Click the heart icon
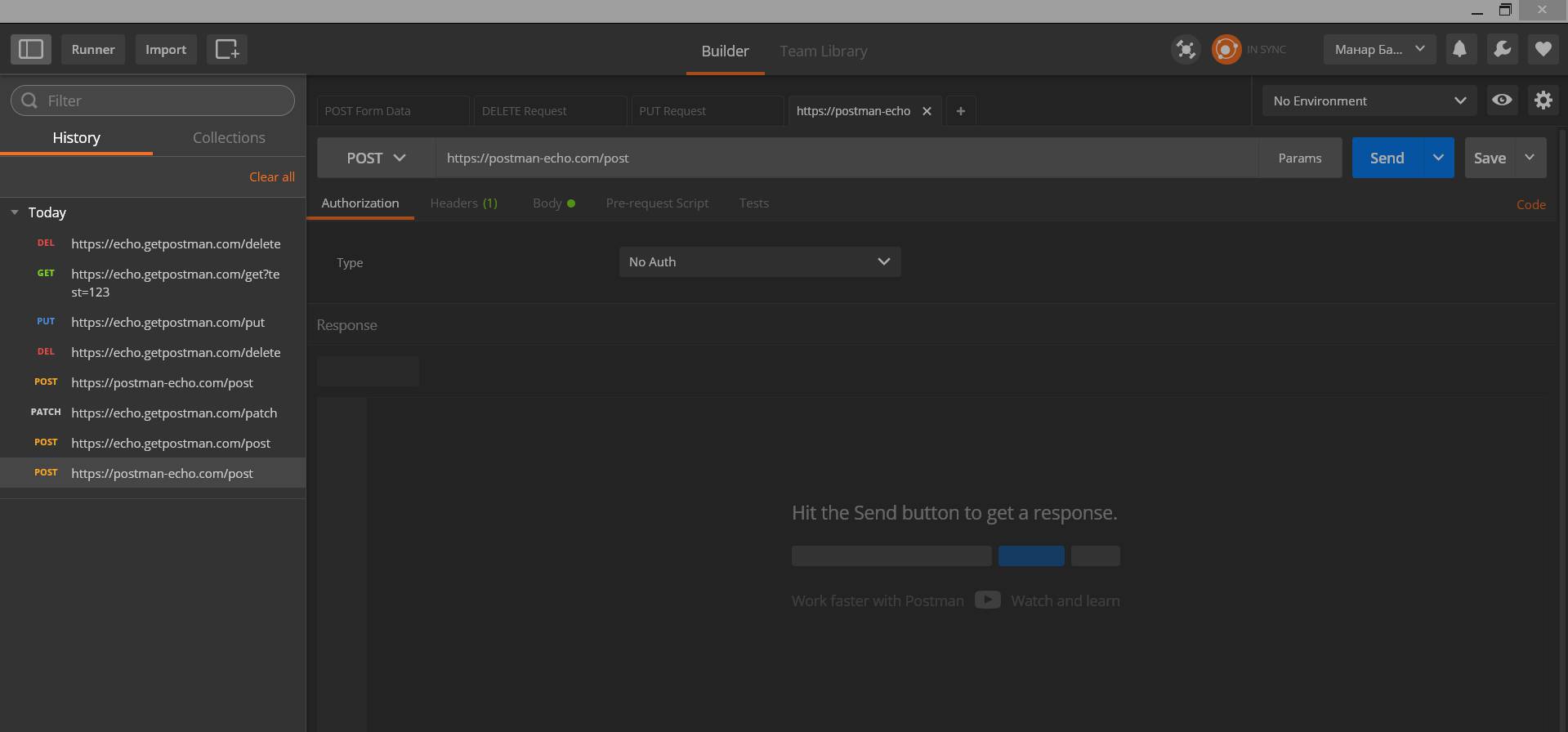1568x732 pixels. pos(1543,49)
